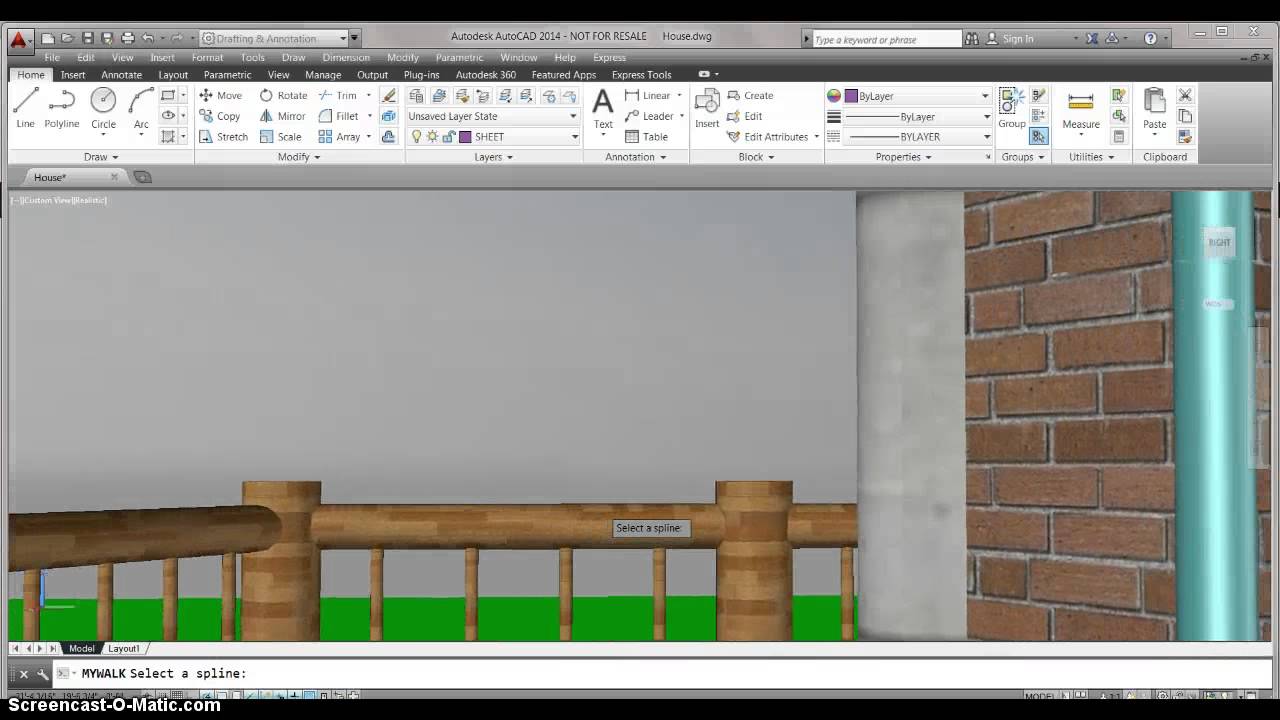Open the Format menu
The height and width of the screenshot is (720, 1280).
[x=207, y=58]
